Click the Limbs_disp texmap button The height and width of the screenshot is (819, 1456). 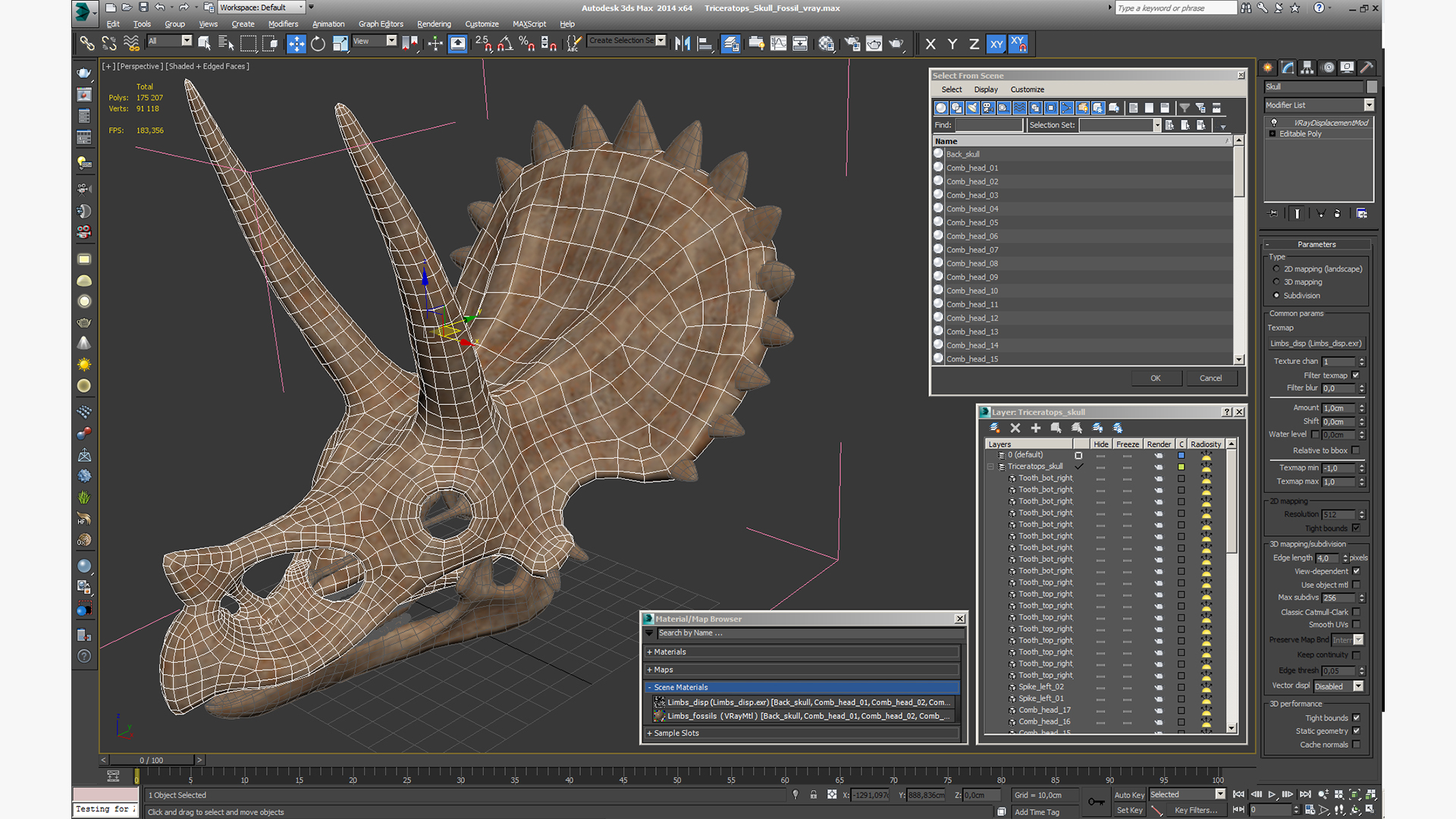click(1316, 344)
